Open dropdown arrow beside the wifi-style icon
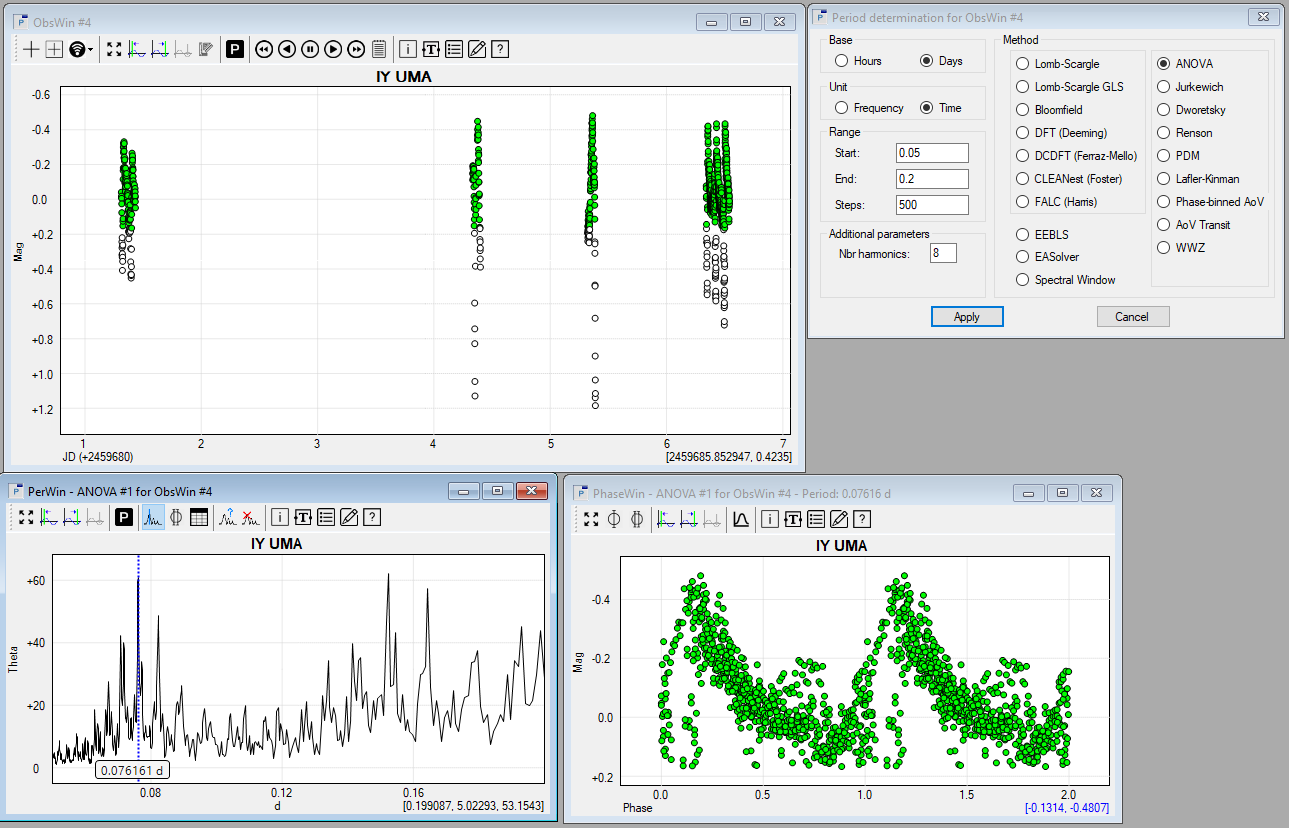Image resolution: width=1289 pixels, height=828 pixels. [91, 50]
